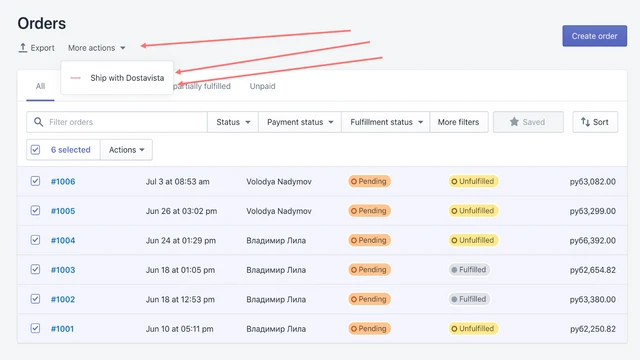Open the Fulfillment status filter dropdown

click(x=386, y=122)
